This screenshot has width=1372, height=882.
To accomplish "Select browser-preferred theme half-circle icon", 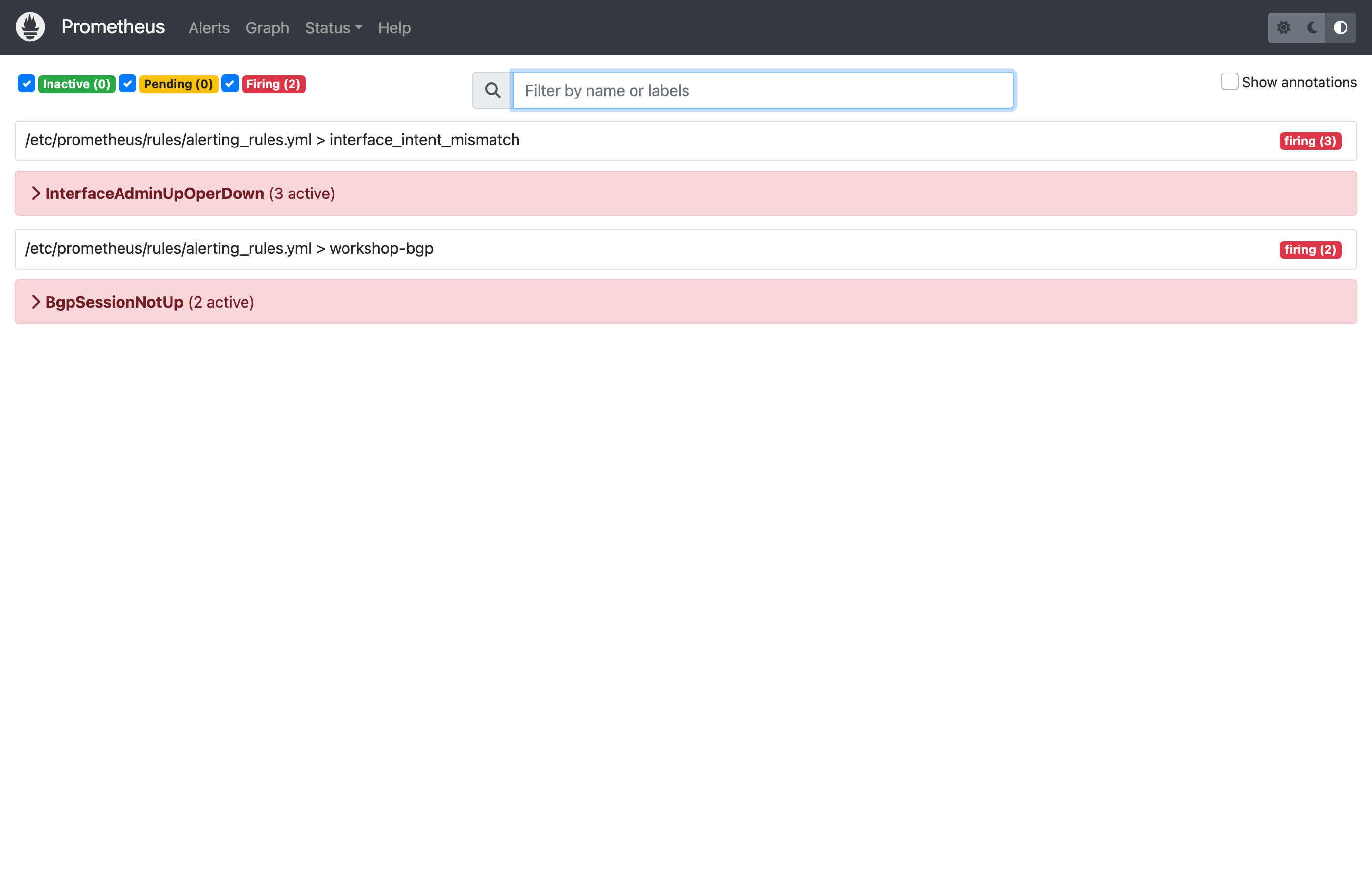I will coord(1341,27).
